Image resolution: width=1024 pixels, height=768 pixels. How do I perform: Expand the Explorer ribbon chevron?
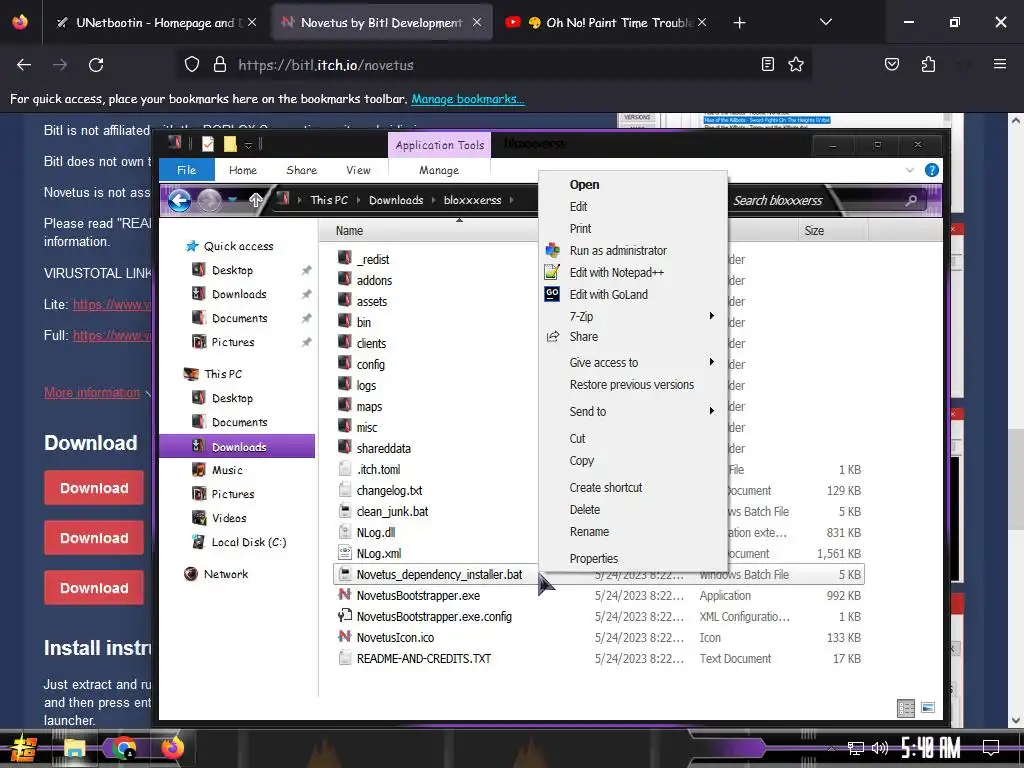tap(910, 170)
